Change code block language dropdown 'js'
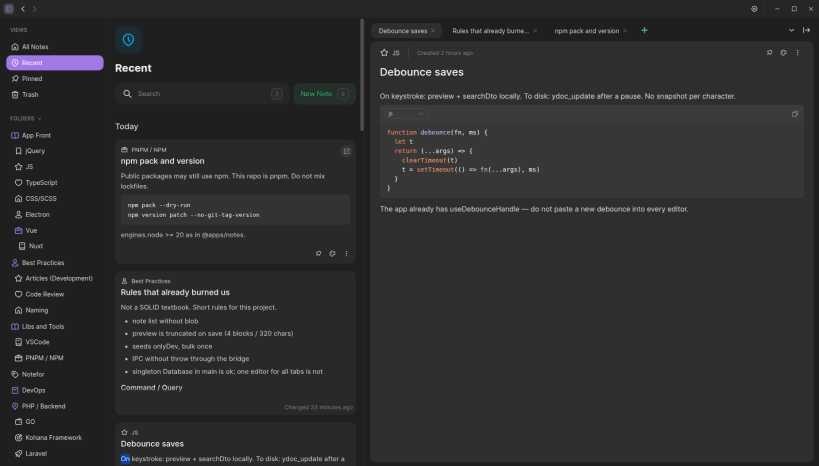The image size is (819, 466). tap(406, 114)
